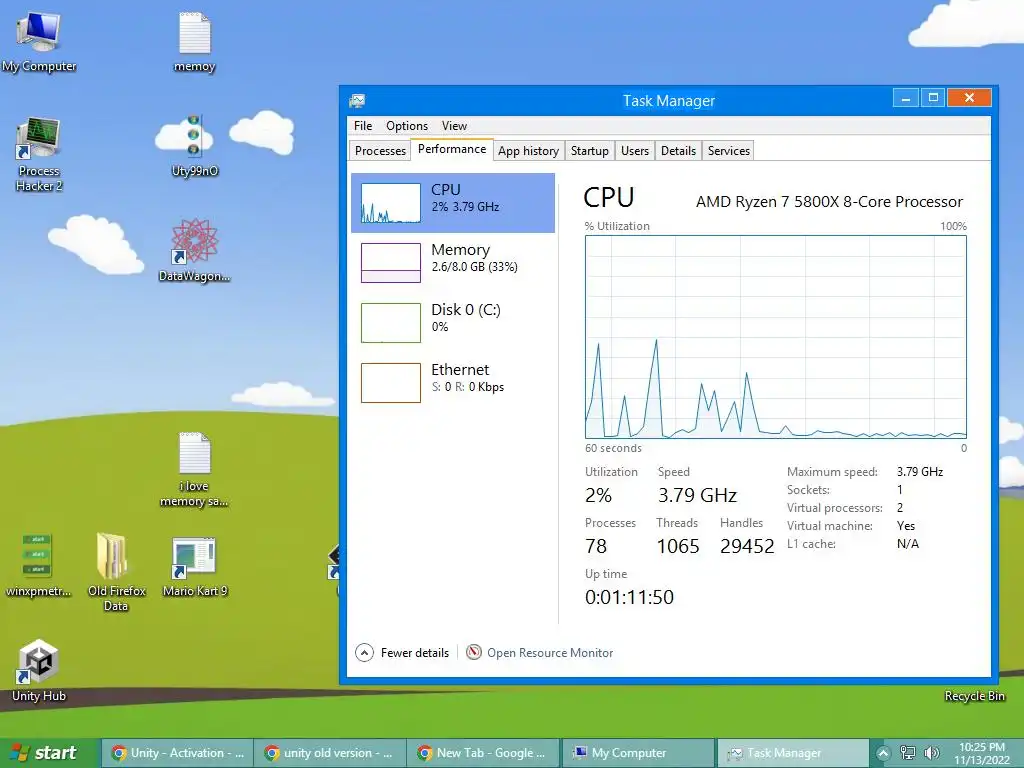Click the Speed value 3.79 GHz
The image size is (1024, 768).
point(697,495)
